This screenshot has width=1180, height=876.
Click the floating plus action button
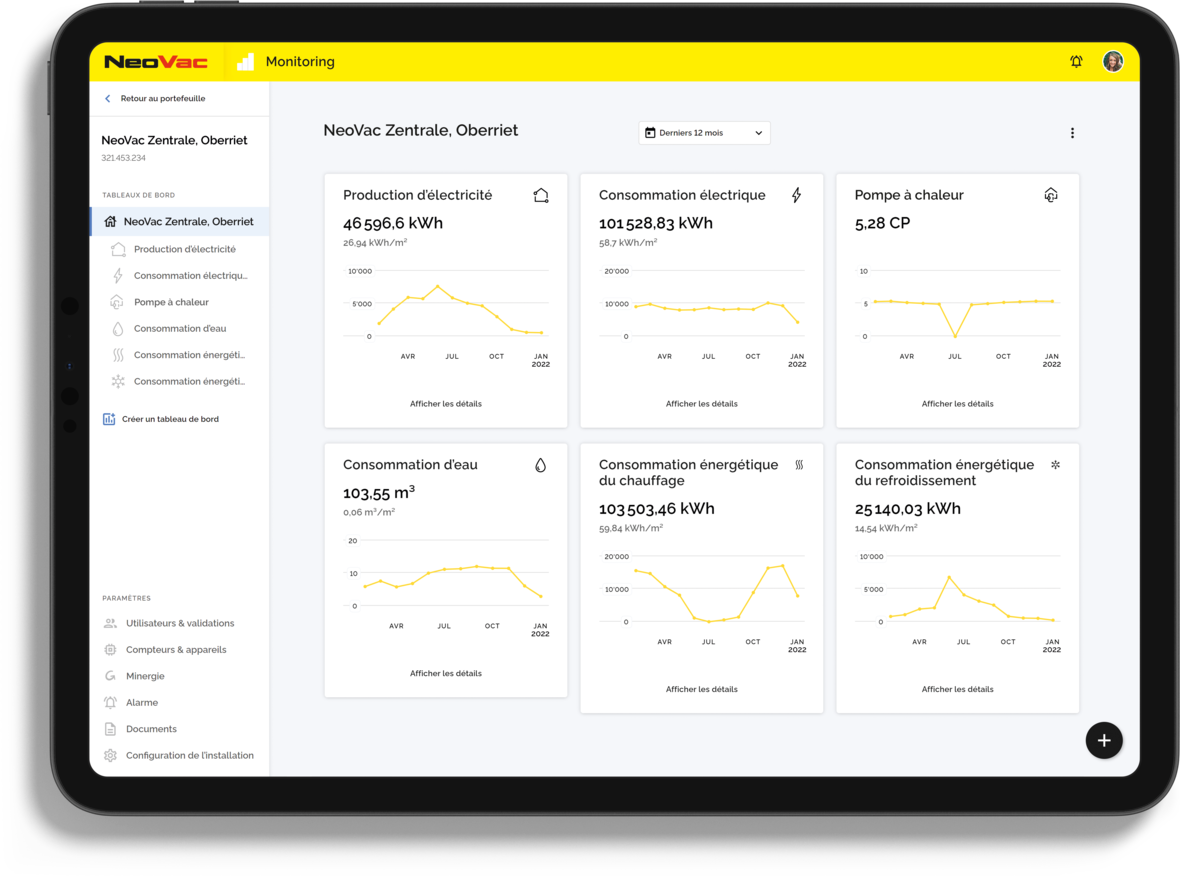[1104, 740]
